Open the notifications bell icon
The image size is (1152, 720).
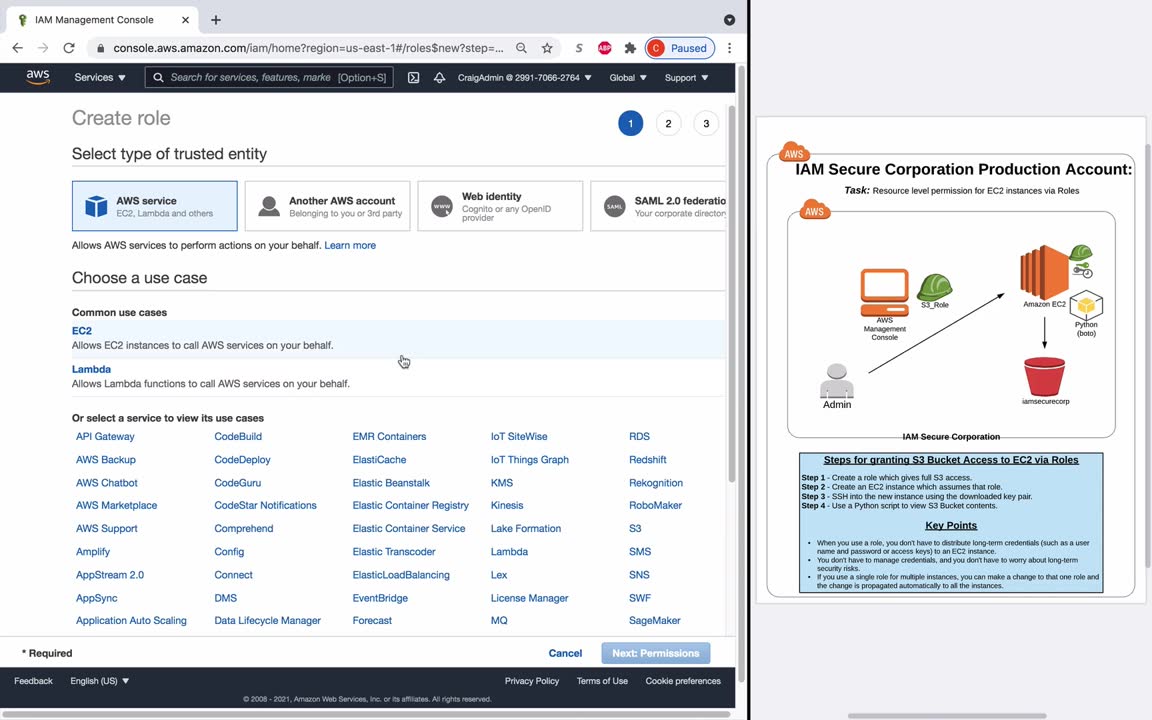tap(439, 77)
